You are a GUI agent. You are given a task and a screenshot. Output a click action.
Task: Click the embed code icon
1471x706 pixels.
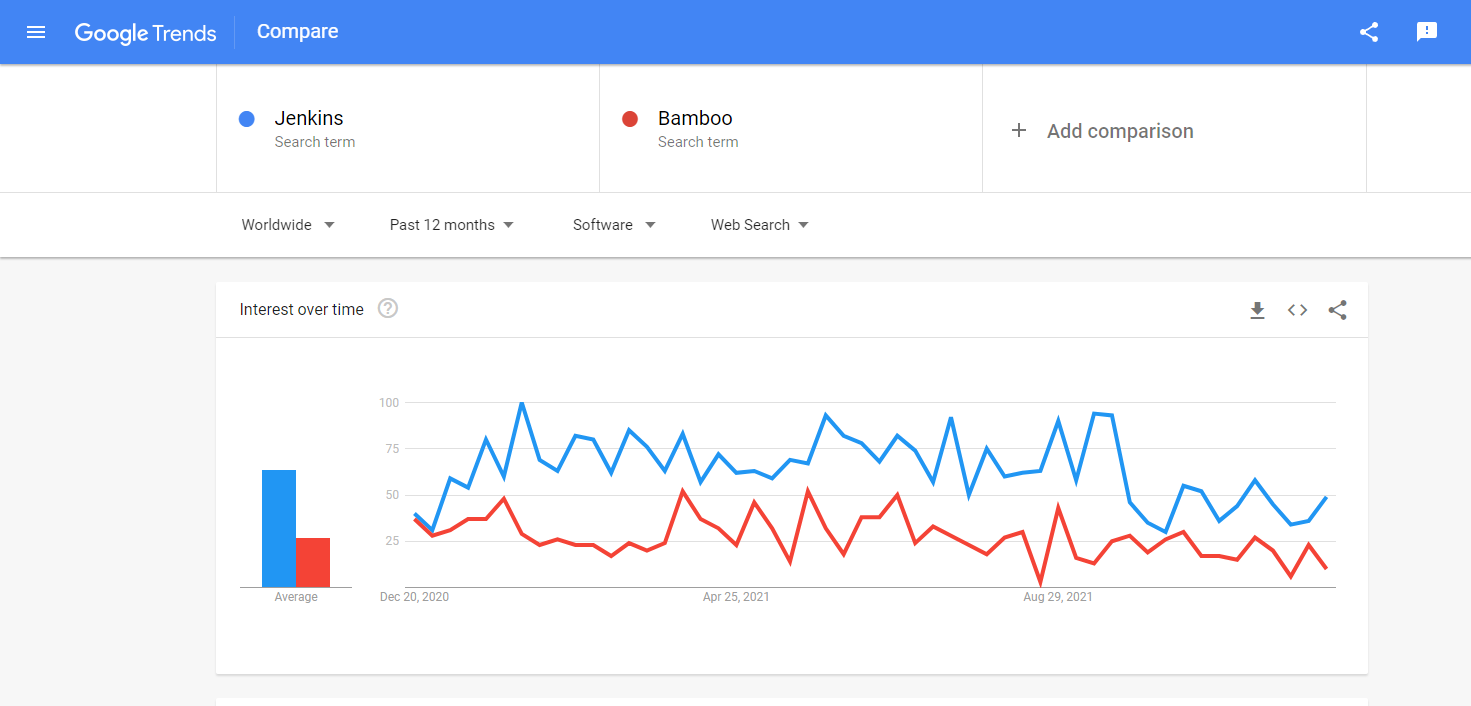coord(1297,310)
